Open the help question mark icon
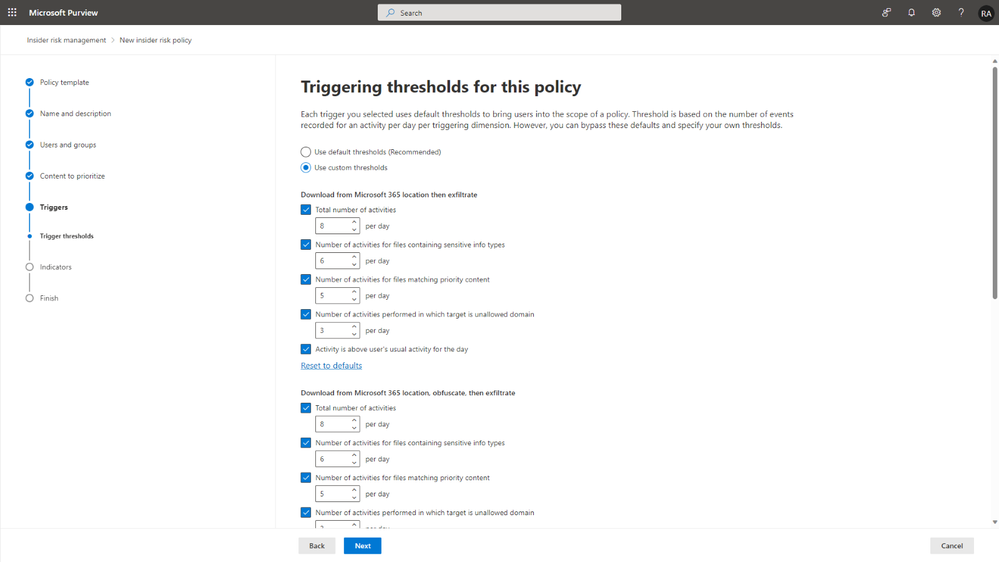The width and height of the screenshot is (999, 562). 961,12
